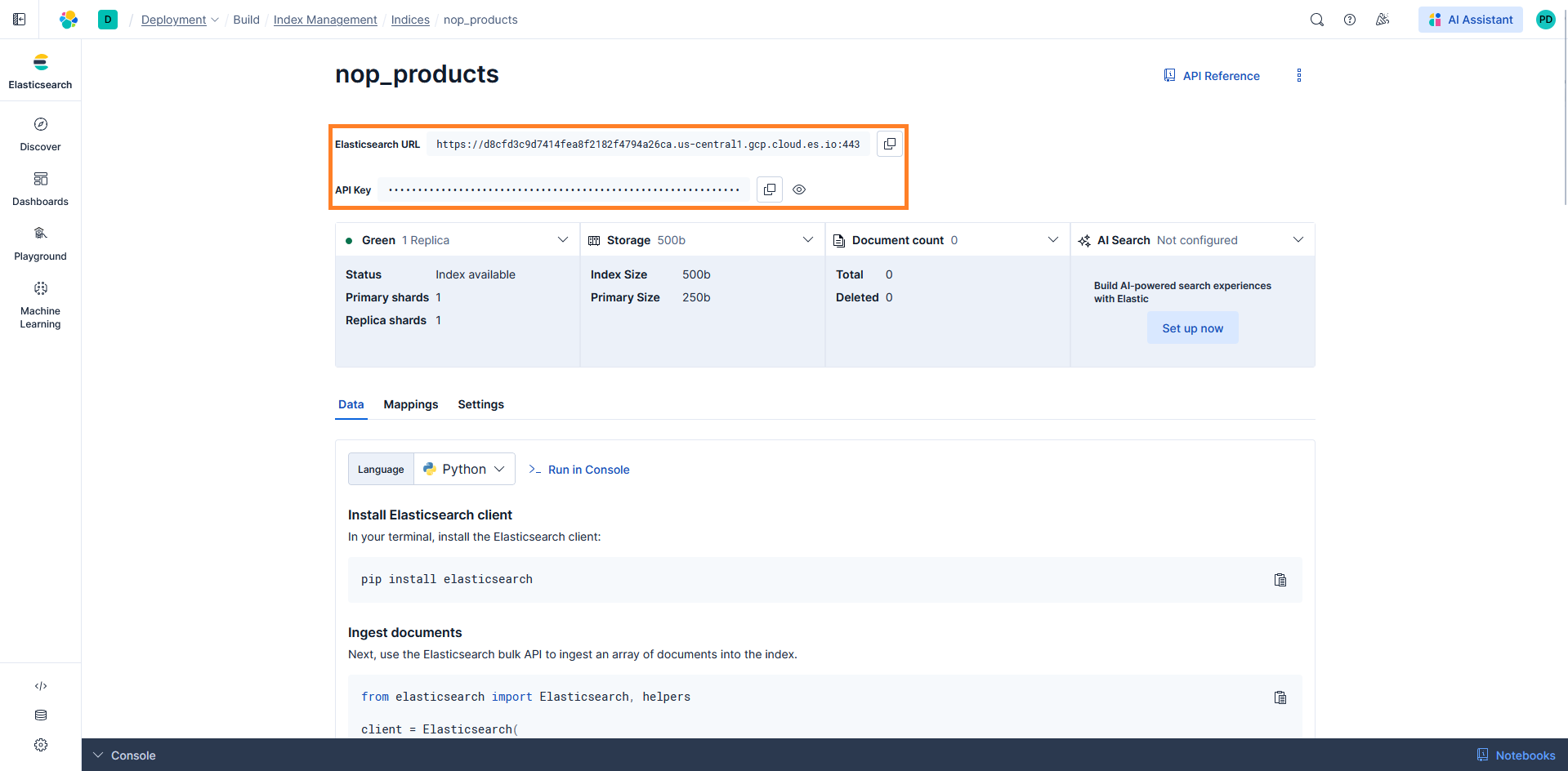Screen dimensions: 1568x771
Task: Copy the pip install command
Action: [1280, 580]
